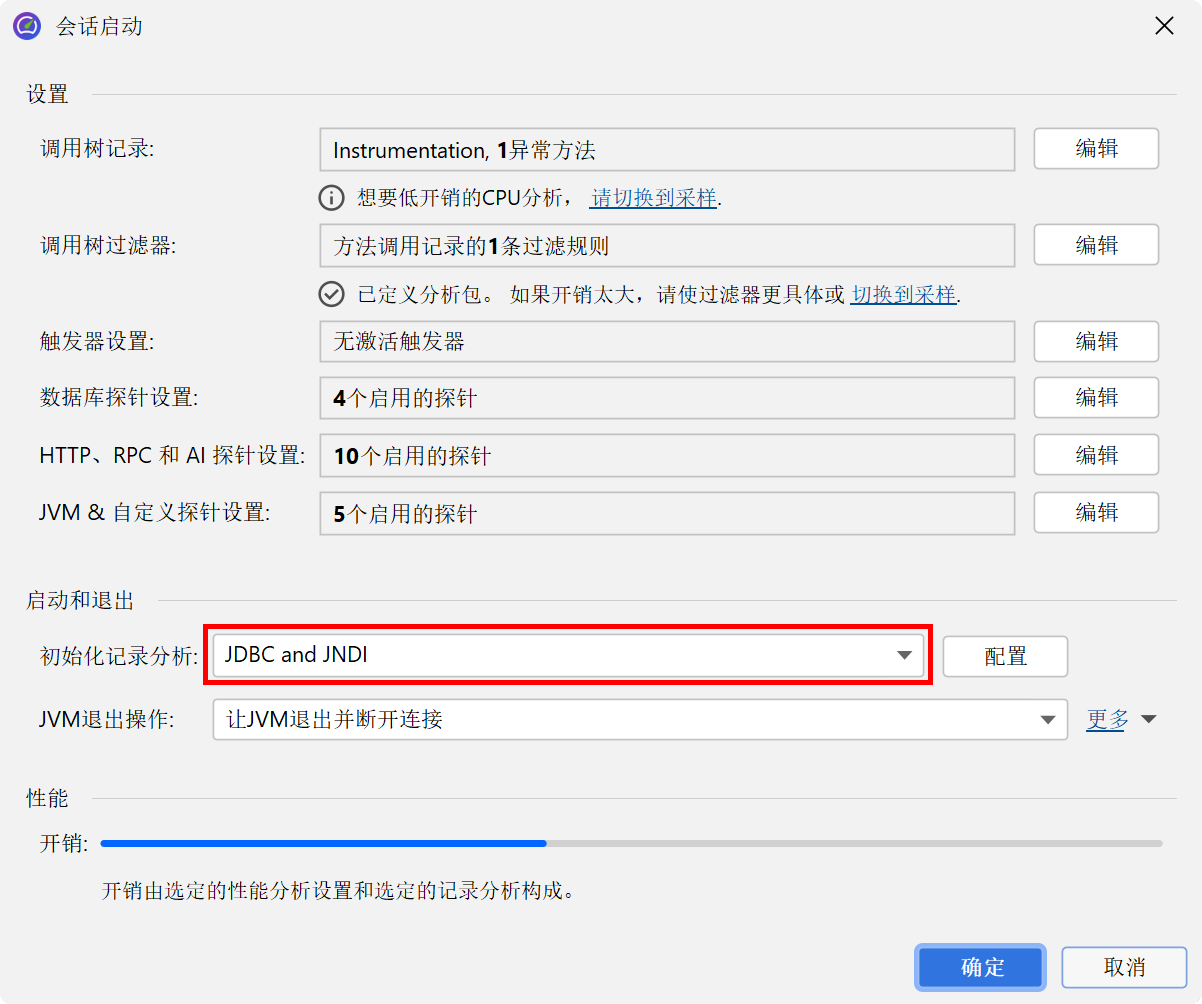1202x1004 pixels.
Task: Click the '请切换到采样' link
Action: coord(654,198)
